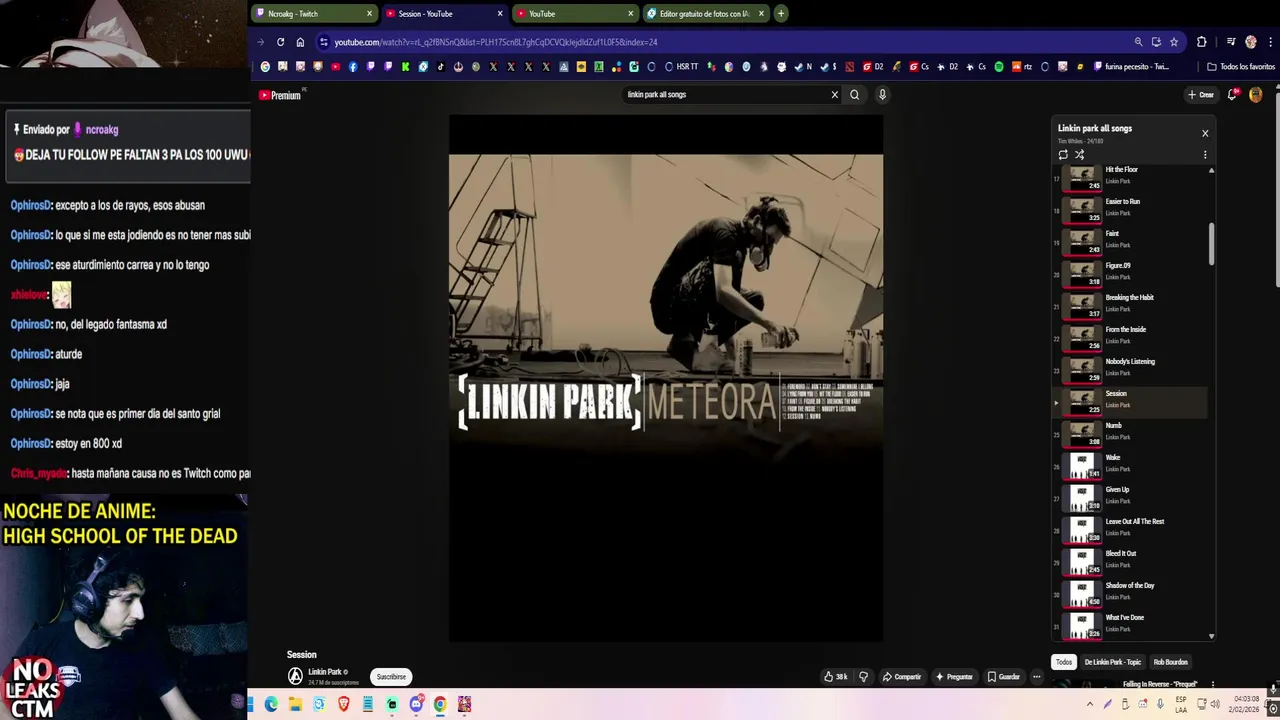Dislike the video
The image size is (1280, 720).
[864, 677]
